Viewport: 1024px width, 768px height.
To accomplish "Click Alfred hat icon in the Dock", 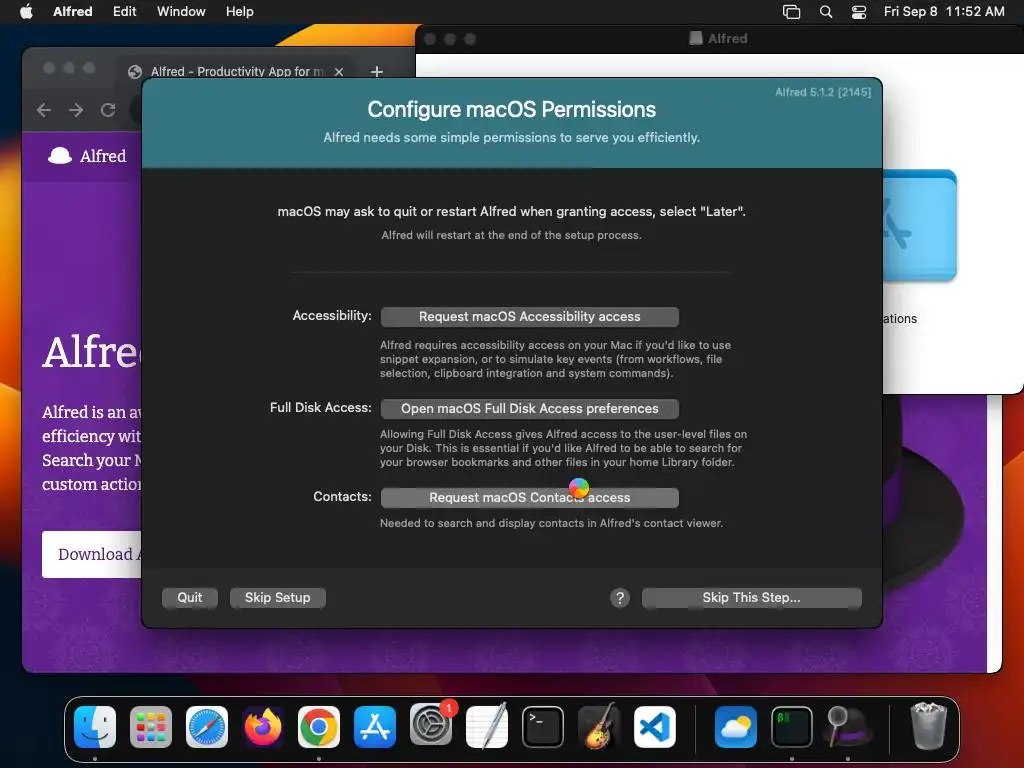I will [848, 726].
